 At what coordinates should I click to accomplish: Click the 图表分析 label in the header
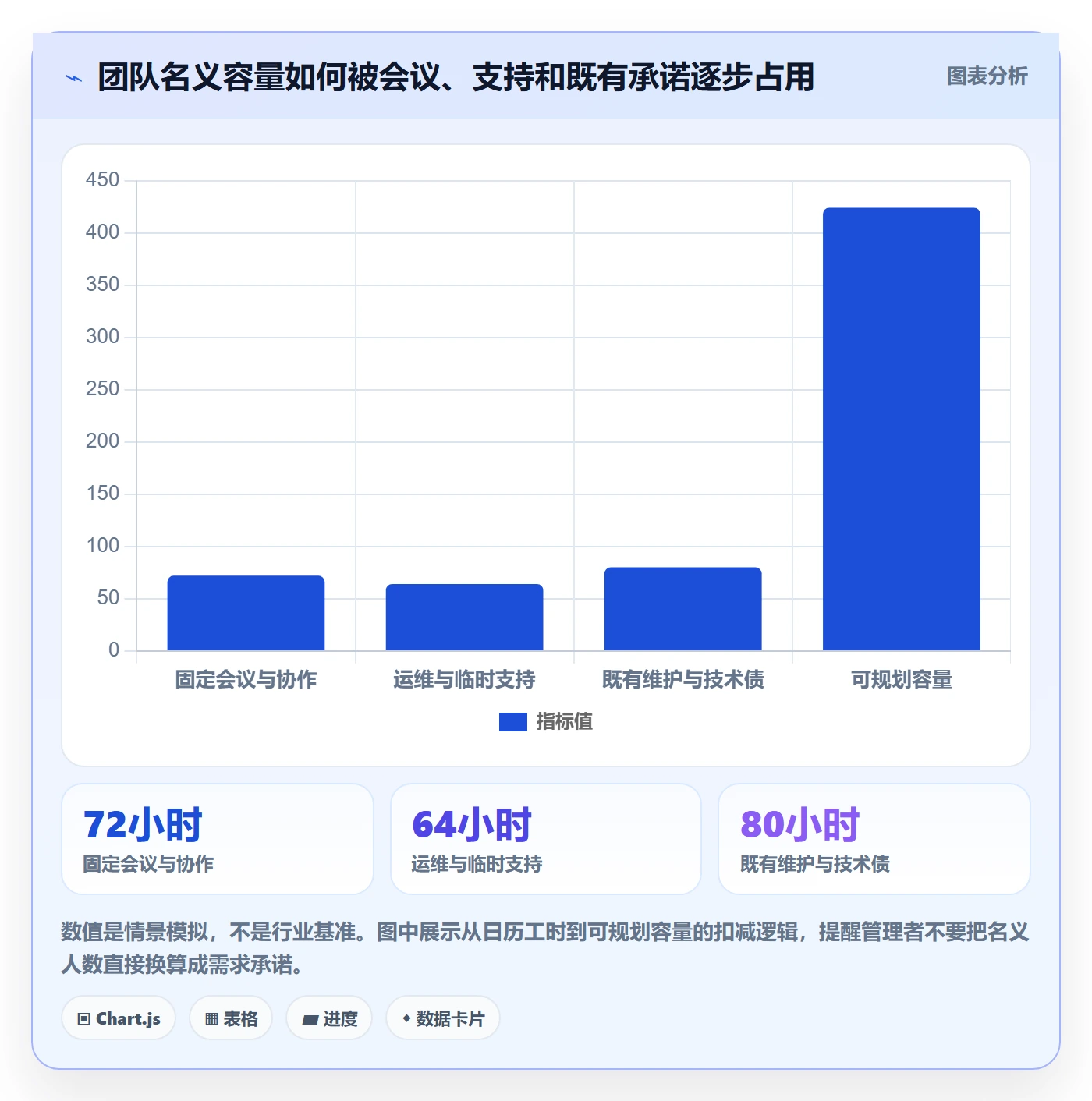pyautogui.click(x=987, y=76)
